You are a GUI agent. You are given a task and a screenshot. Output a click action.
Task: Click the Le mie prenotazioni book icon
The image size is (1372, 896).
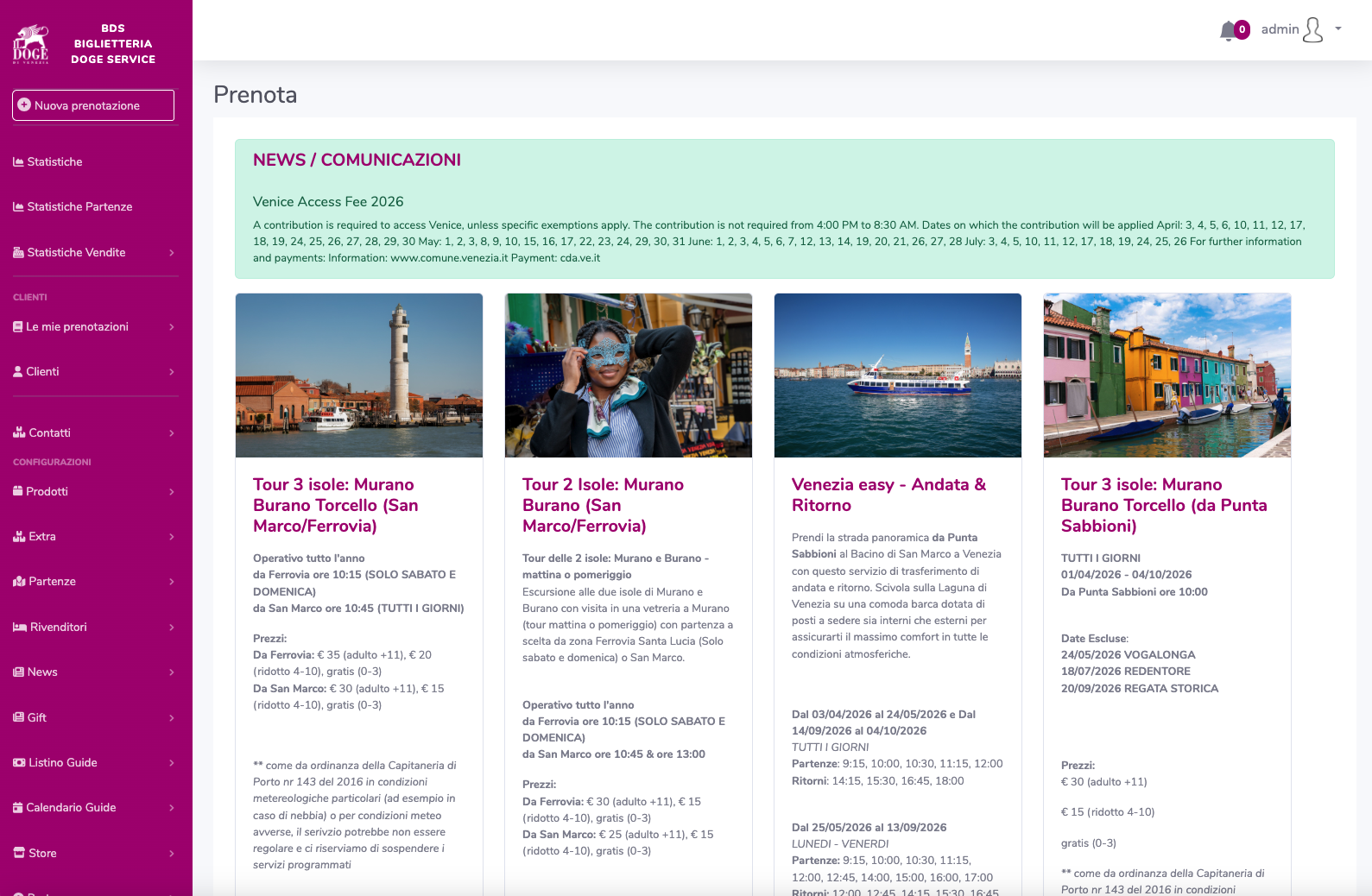coord(18,326)
